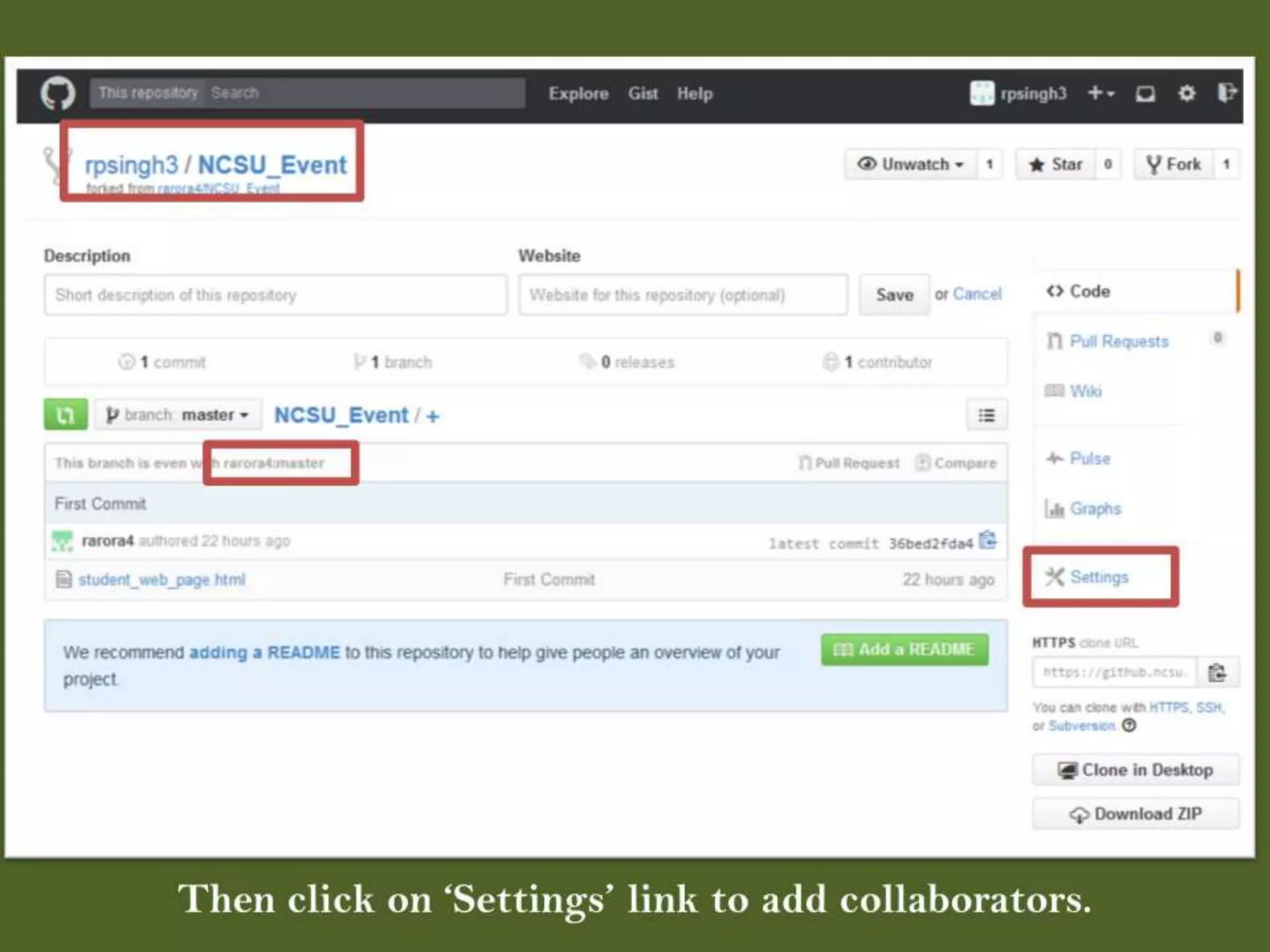Viewport: 1270px width, 952px height.
Task: Star the NCSU_Event repository
Action: tap(1055, 164)
